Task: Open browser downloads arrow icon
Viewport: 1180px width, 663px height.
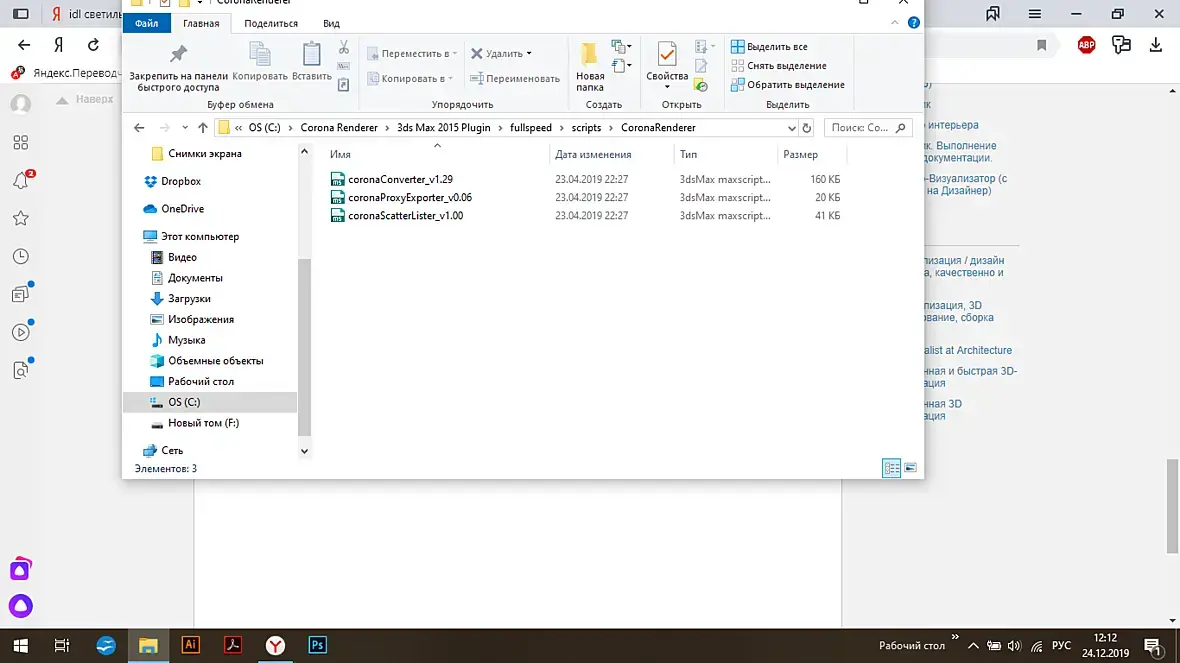Action: 1156,45
